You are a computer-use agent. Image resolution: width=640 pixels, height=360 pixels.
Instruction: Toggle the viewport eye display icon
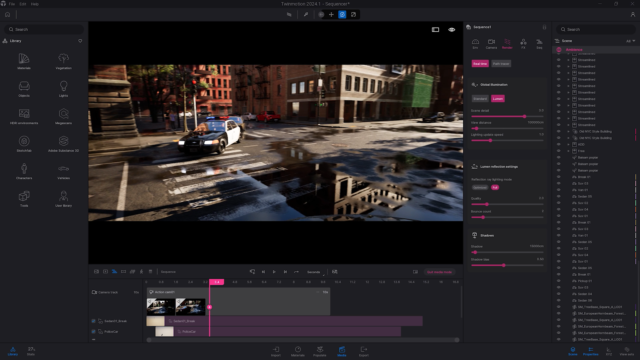point(451,29)
